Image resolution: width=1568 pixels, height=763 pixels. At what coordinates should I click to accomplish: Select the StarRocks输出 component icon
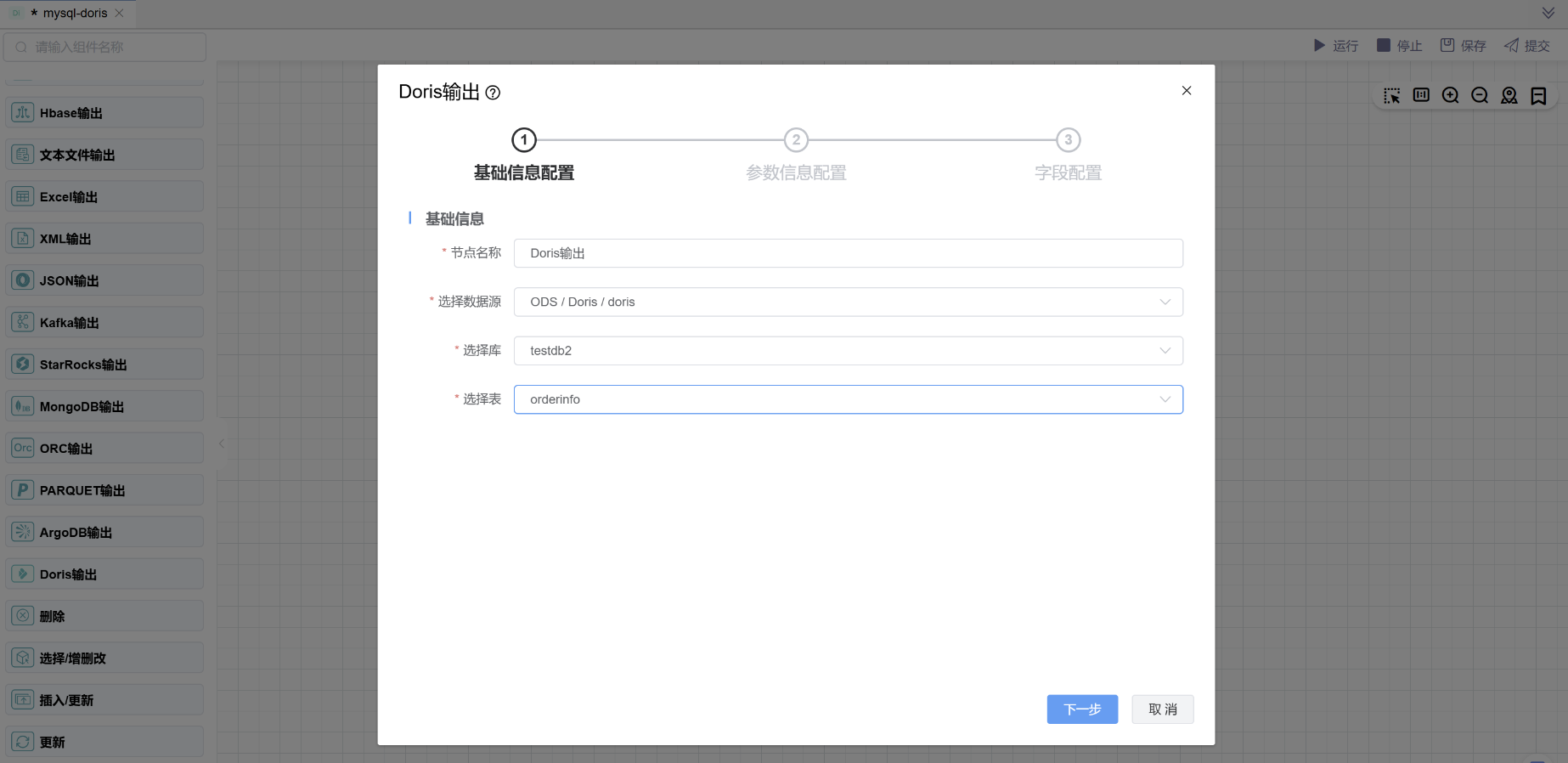pyautogui.click(x=23, y=364)
